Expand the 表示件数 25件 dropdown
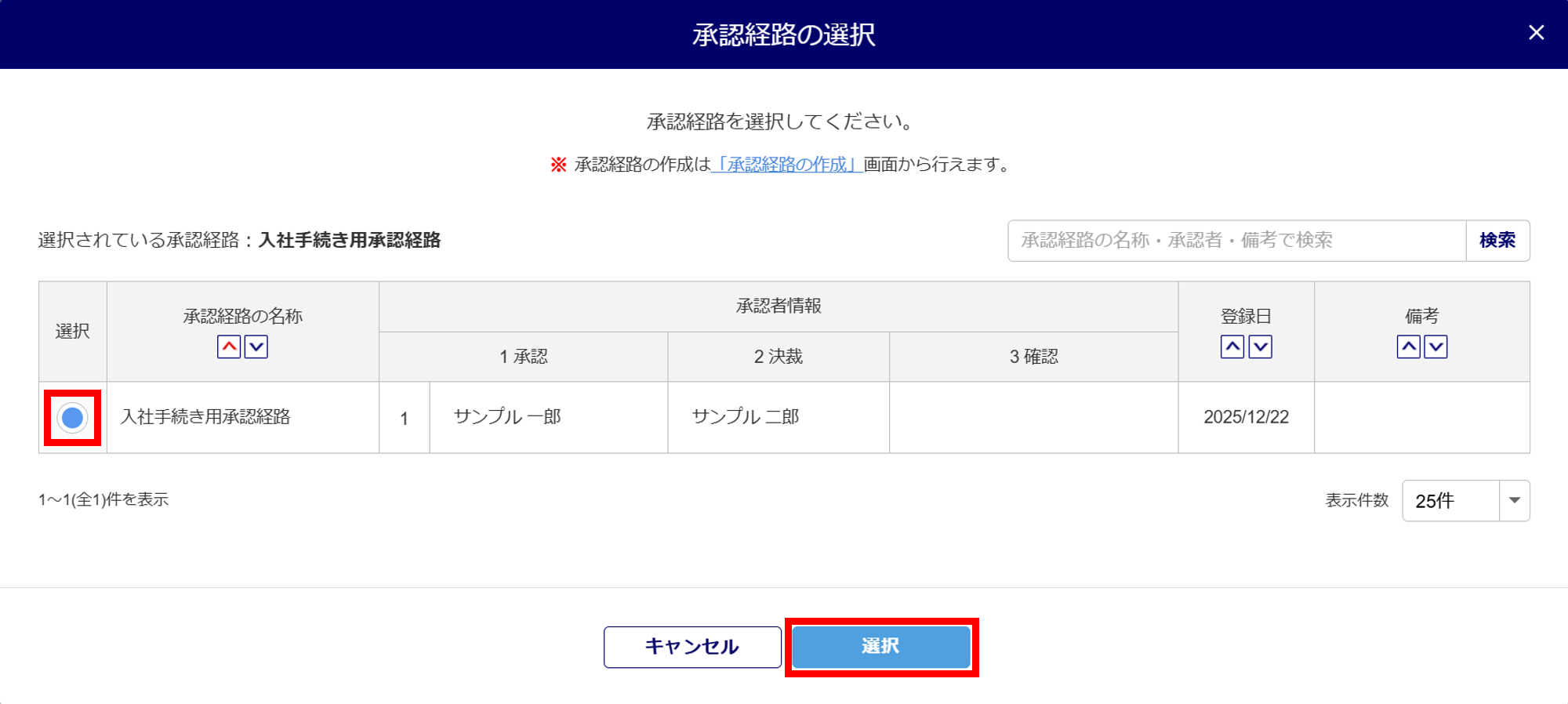 point(1465,501)
